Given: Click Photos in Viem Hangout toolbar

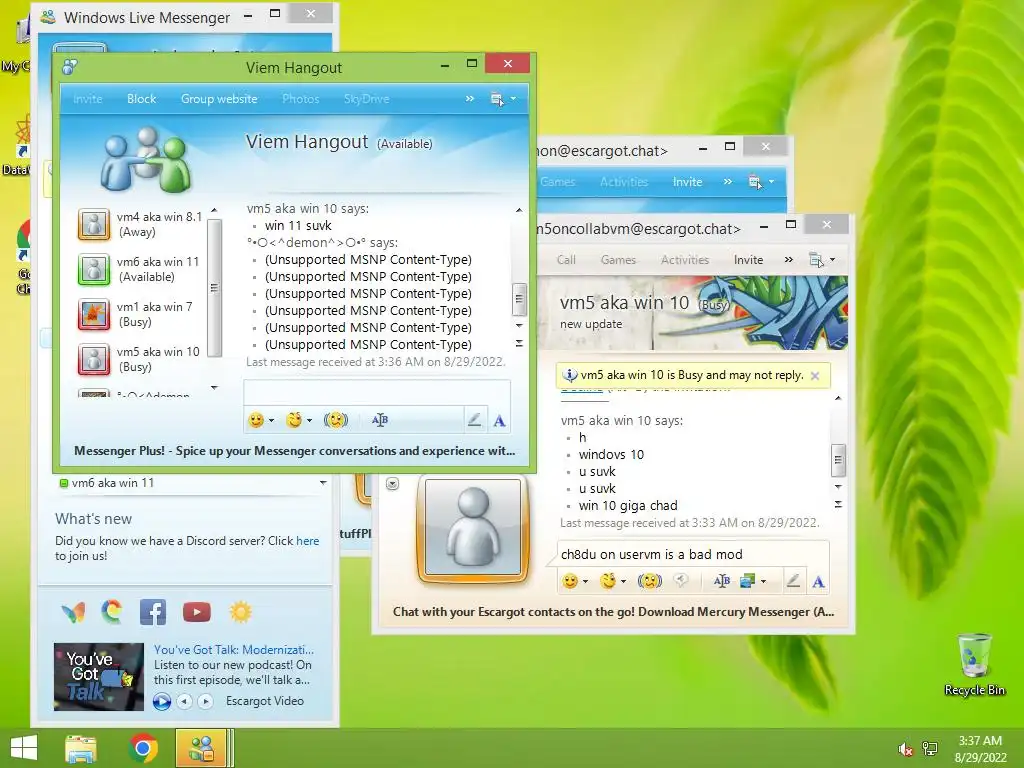Looking at the screenshot, I should point(300,99).
